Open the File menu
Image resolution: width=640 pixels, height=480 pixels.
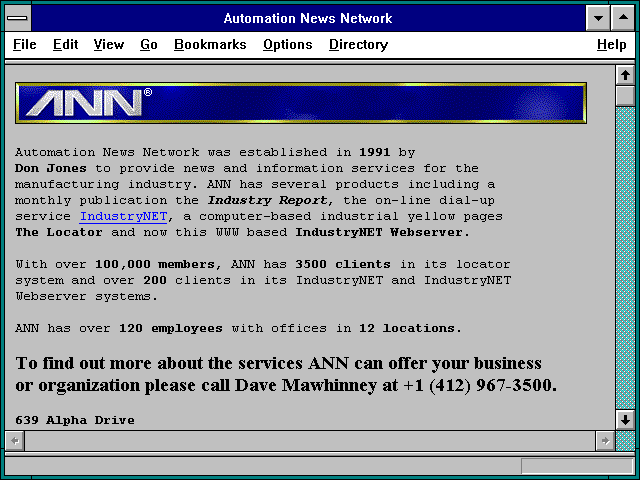(x=24, y=44)
